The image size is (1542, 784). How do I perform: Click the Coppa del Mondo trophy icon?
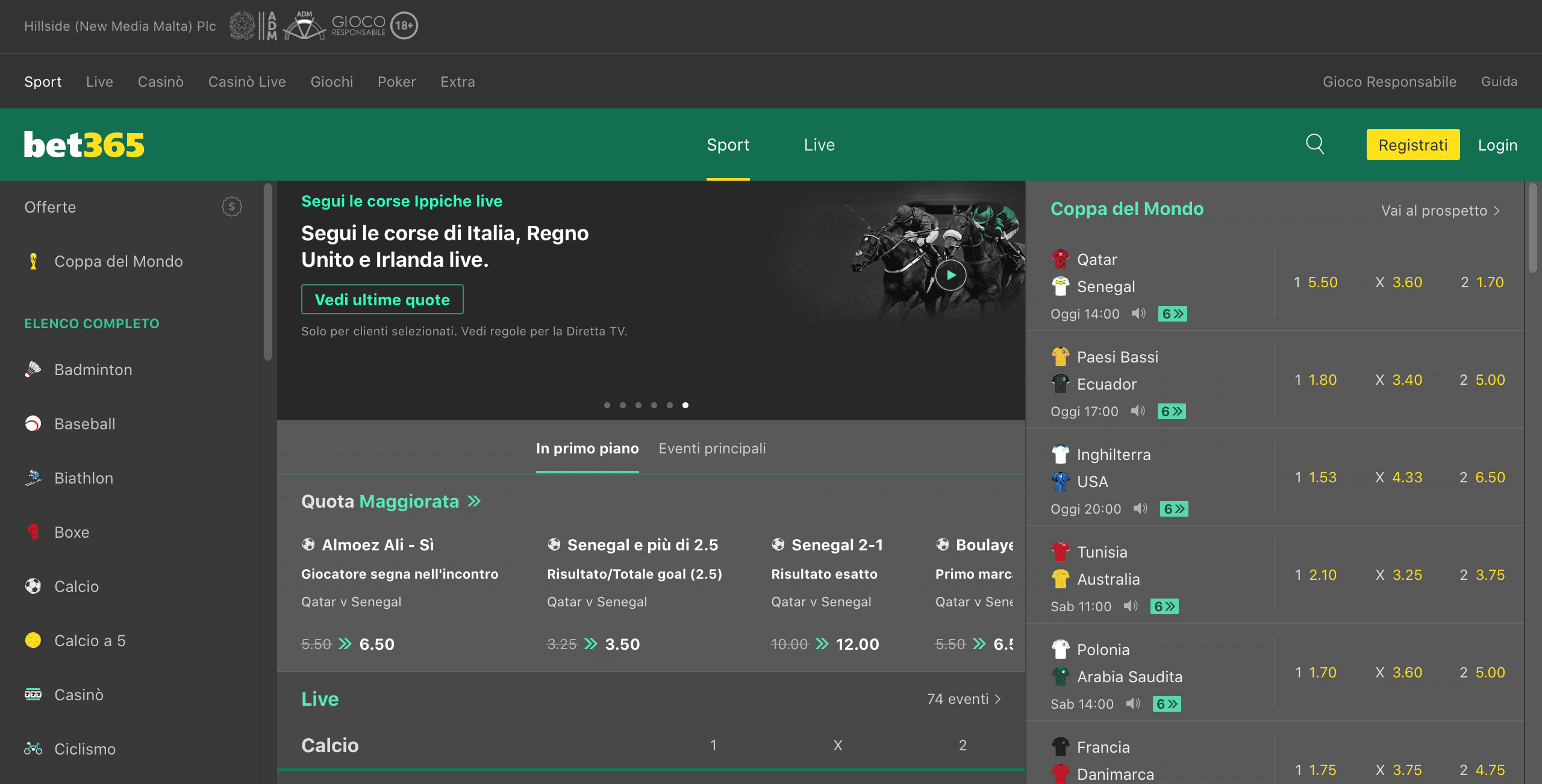pyautogui.click(x=33, y=261)
